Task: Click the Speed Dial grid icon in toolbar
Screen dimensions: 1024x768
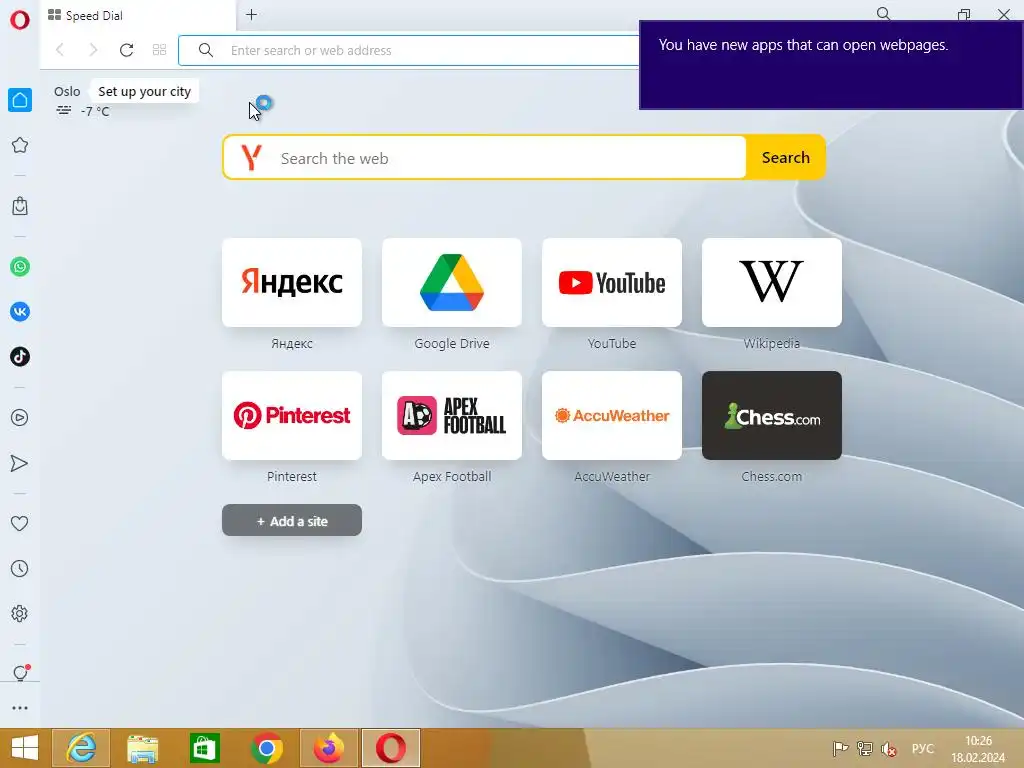Action: click(159, 50)
